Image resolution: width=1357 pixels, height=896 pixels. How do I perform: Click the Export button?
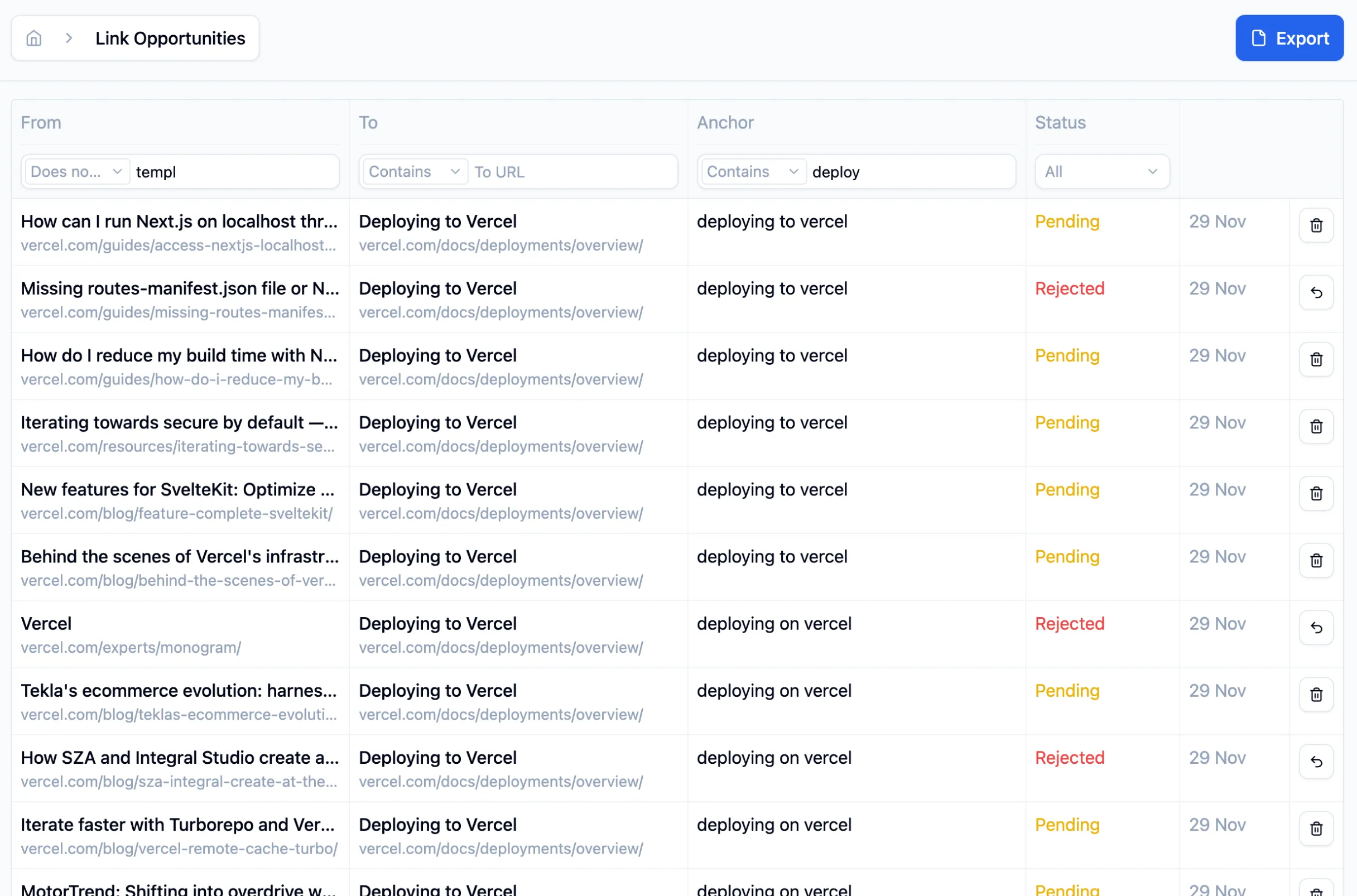1289,38
